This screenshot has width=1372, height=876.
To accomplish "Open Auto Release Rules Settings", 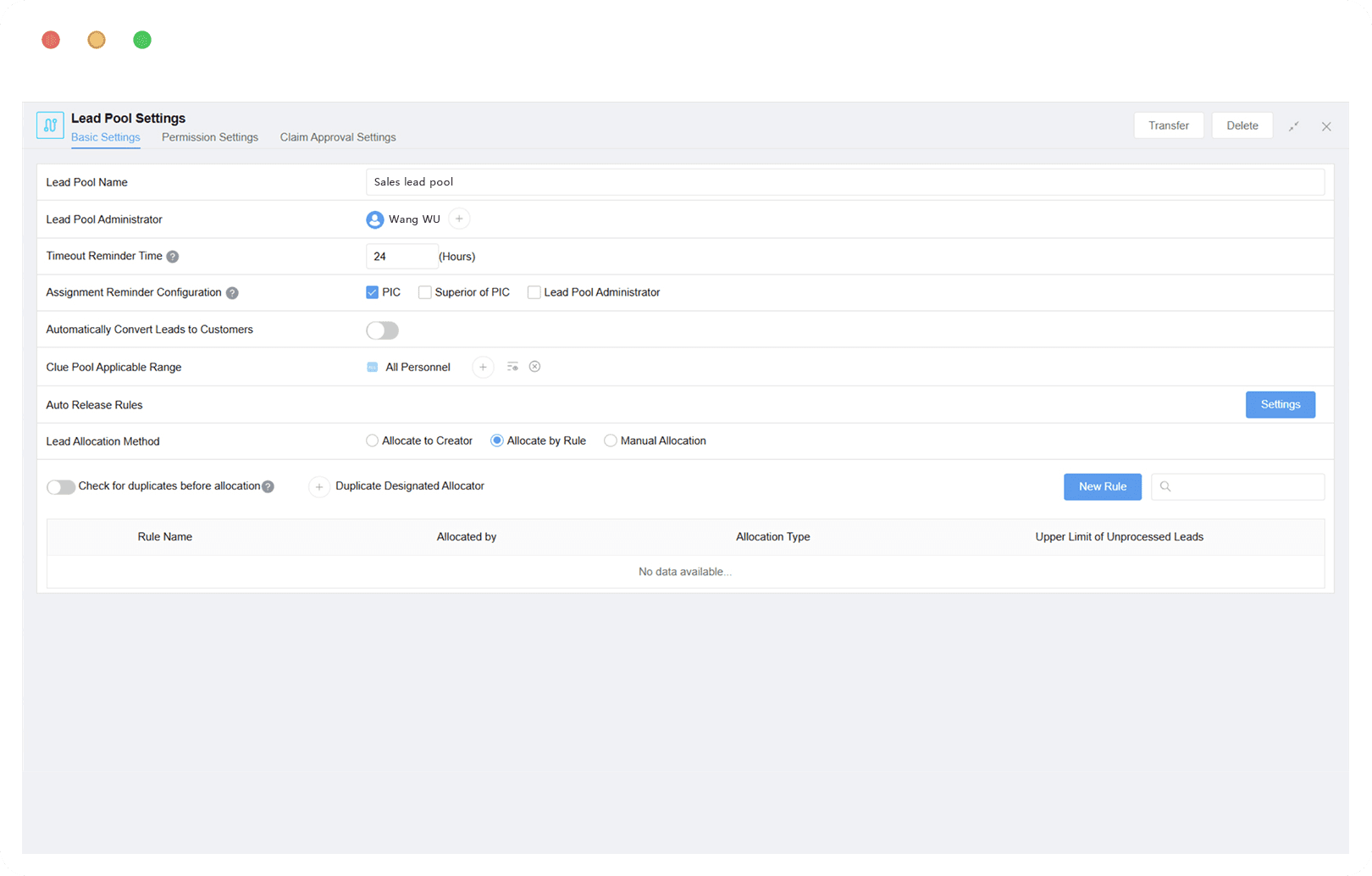I will click(1281, 405).
